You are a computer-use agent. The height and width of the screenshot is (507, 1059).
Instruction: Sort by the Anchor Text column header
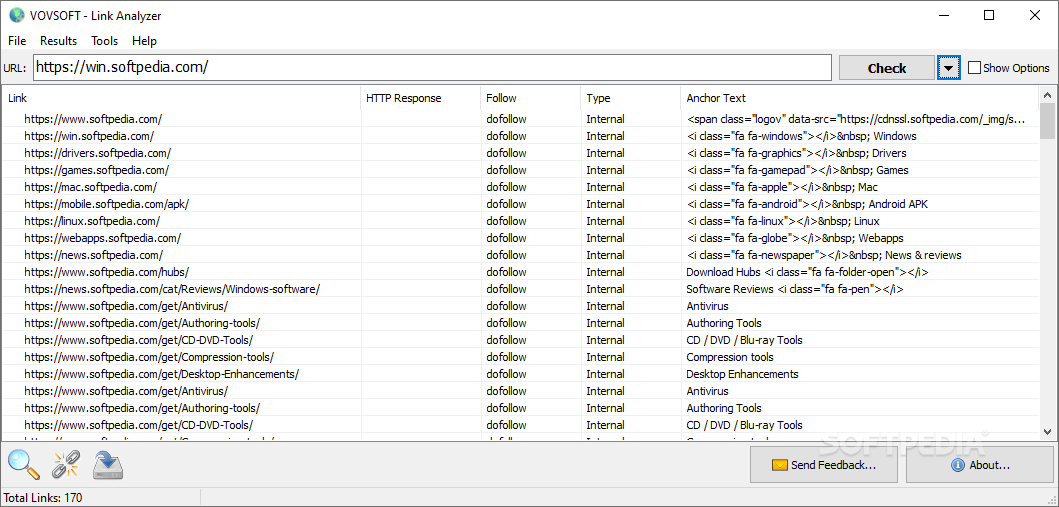click(860, 98)
